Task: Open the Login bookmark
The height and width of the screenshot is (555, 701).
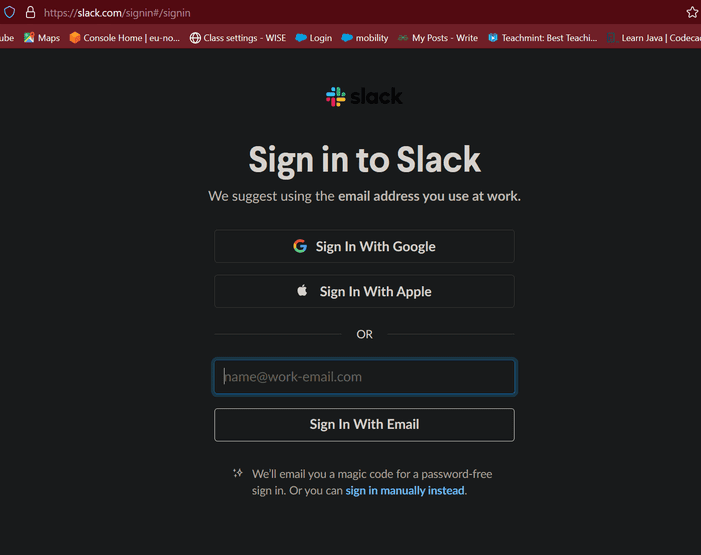Action: 314,38
